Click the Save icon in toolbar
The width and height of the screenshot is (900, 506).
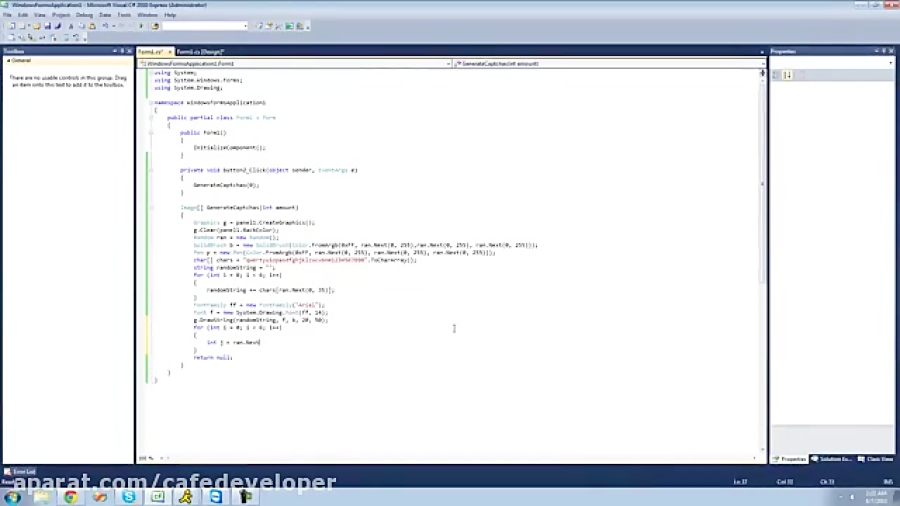click(48, 26)
